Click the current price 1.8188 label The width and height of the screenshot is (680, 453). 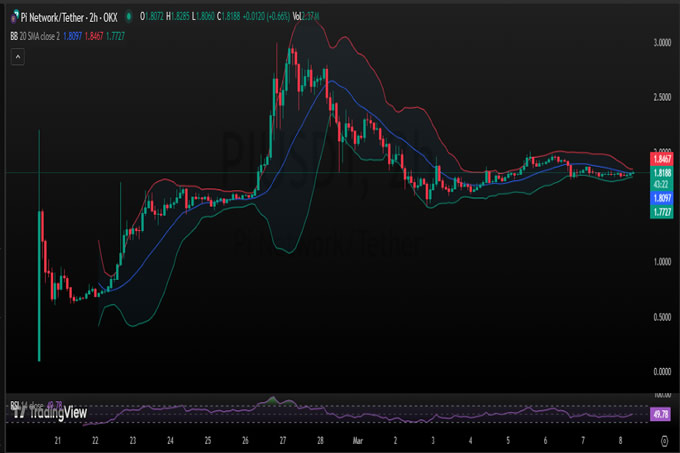pyautogui.click(x=660, y=173)
